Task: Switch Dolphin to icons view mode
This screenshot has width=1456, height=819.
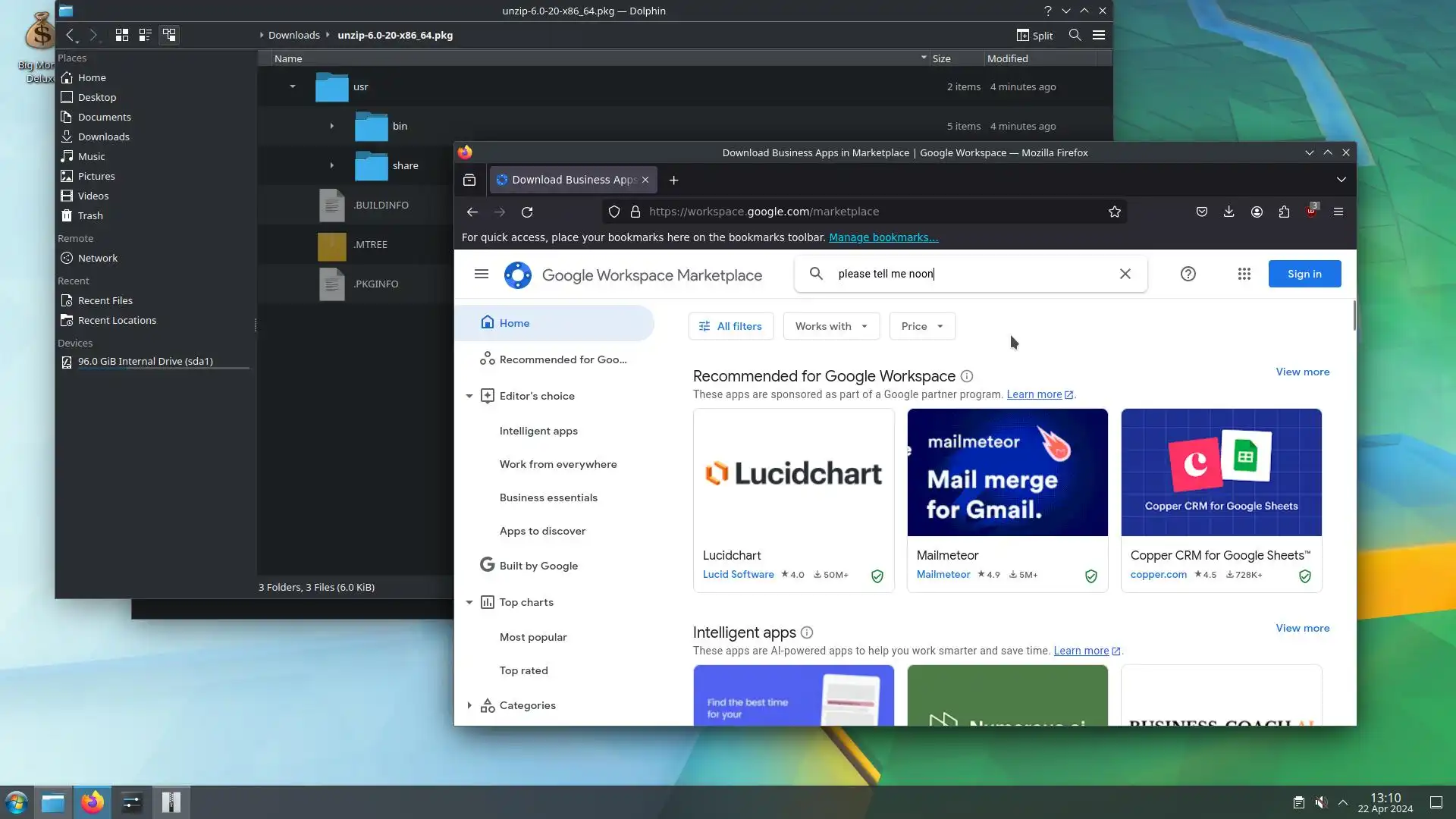Action: pos(121,35)
